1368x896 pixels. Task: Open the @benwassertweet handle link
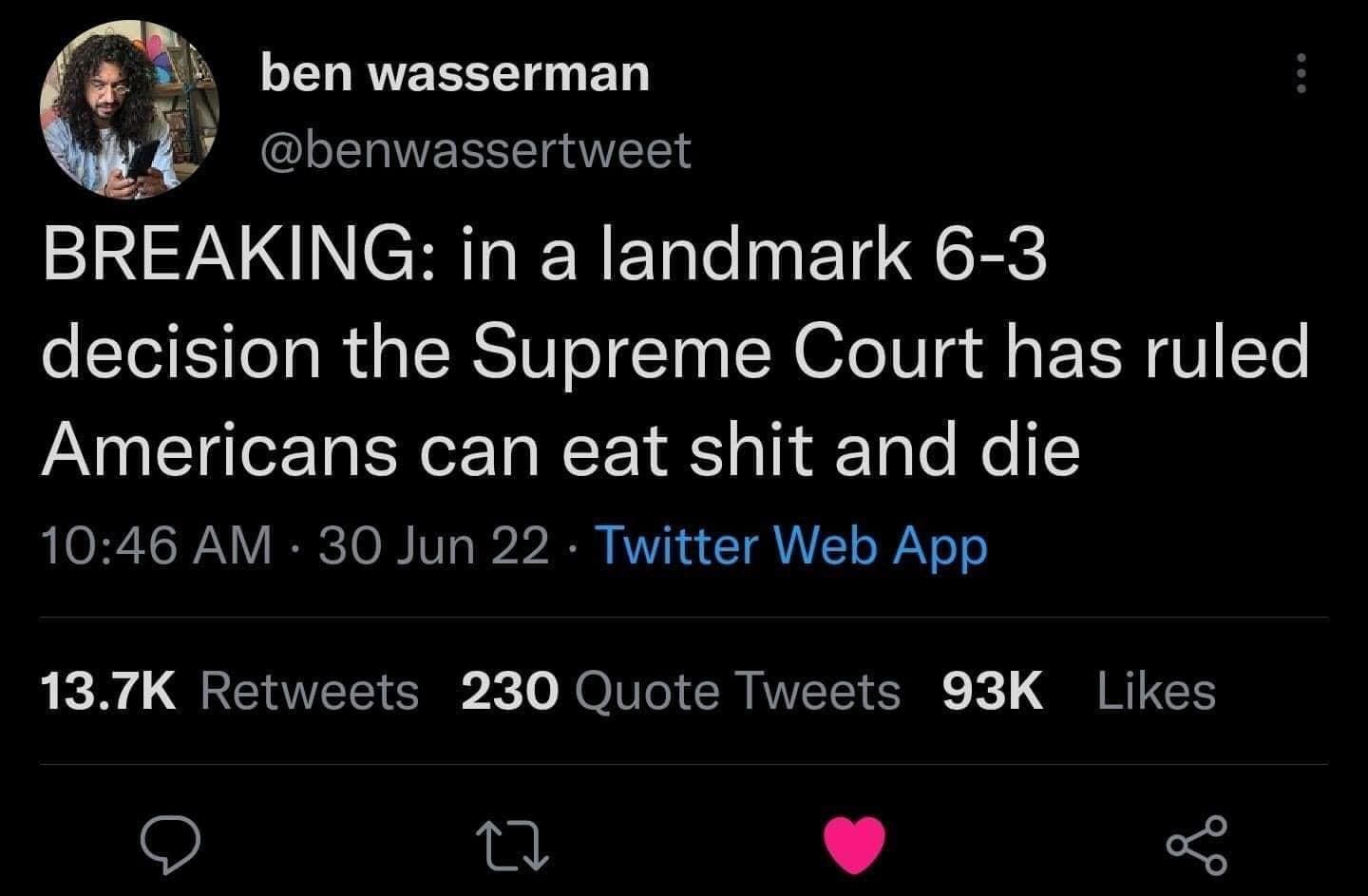point(476,150)
